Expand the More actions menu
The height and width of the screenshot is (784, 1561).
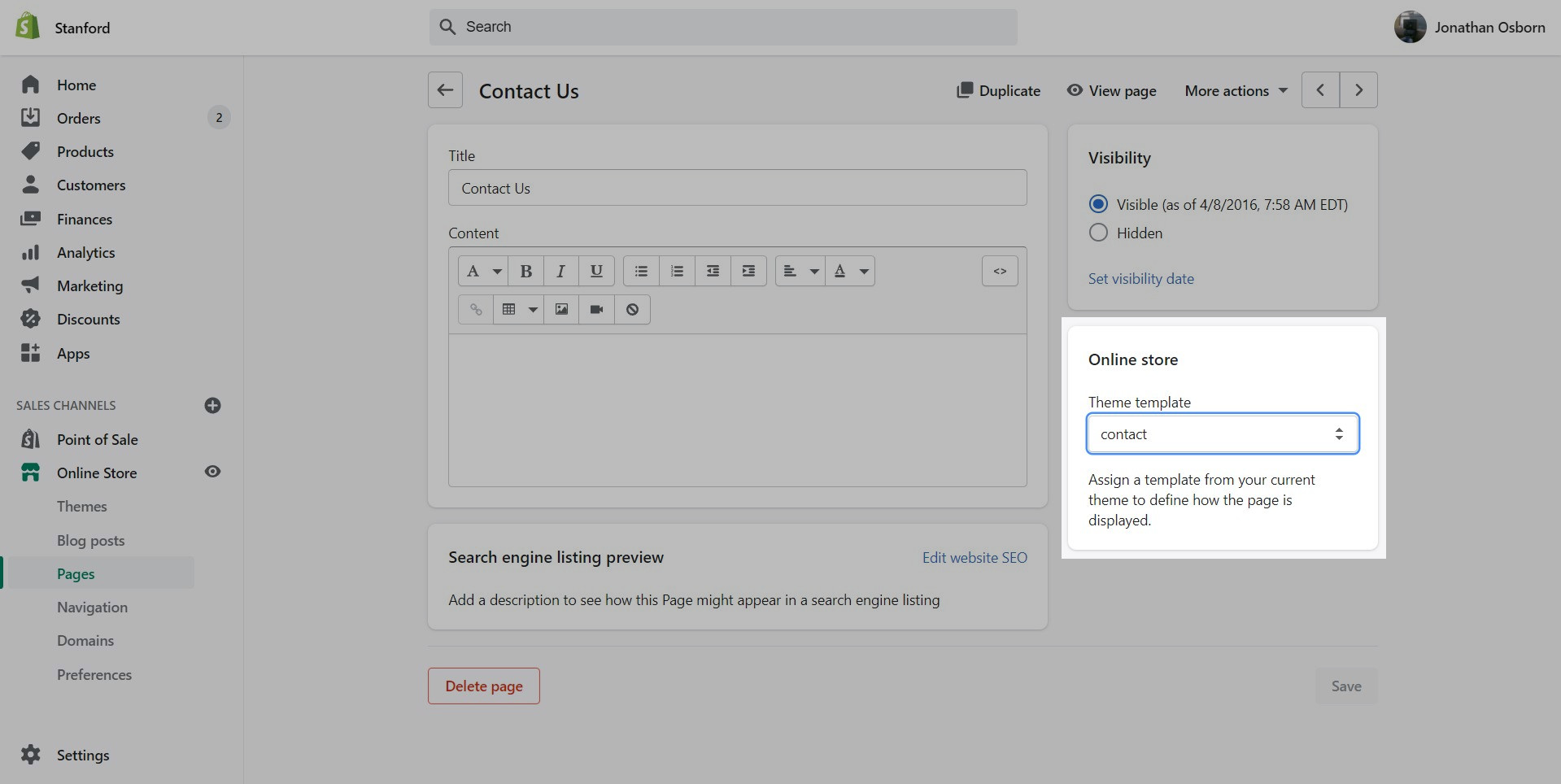coord(1236,91)
